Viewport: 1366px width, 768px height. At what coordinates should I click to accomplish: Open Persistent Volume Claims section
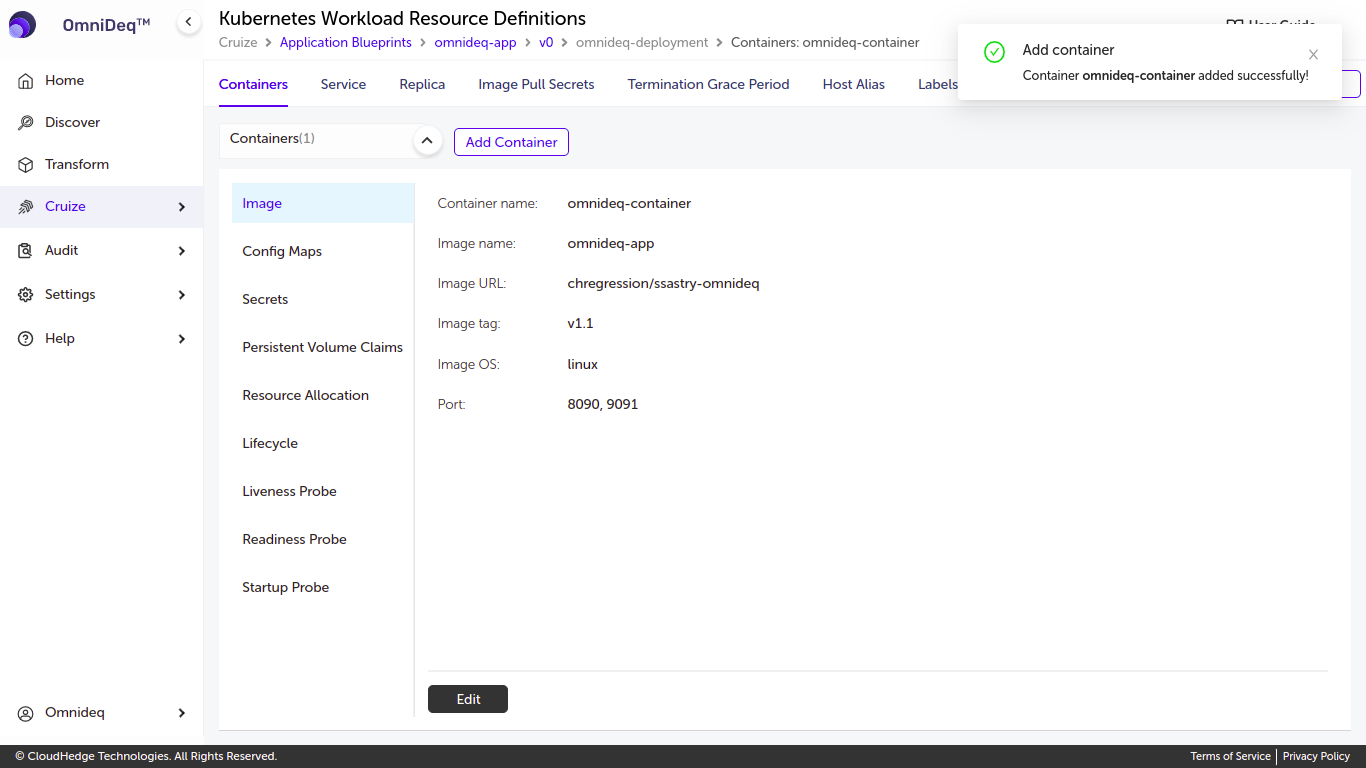[x=323, y=347]
